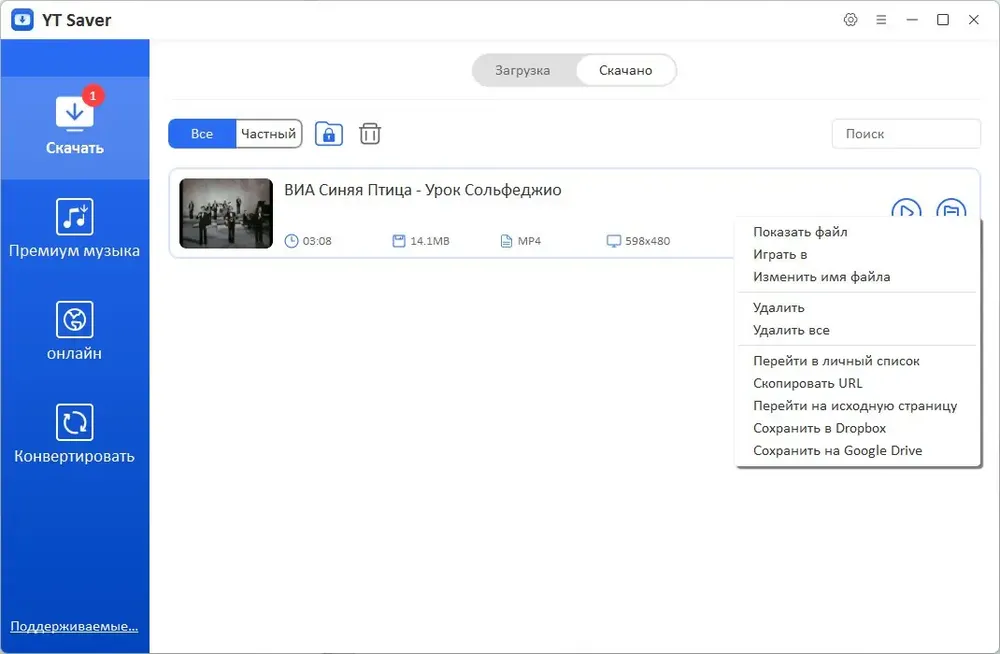Open the онлайн browser section
Image resolution: width=1000 pixels, height=654 pixels.
point(75,331)
